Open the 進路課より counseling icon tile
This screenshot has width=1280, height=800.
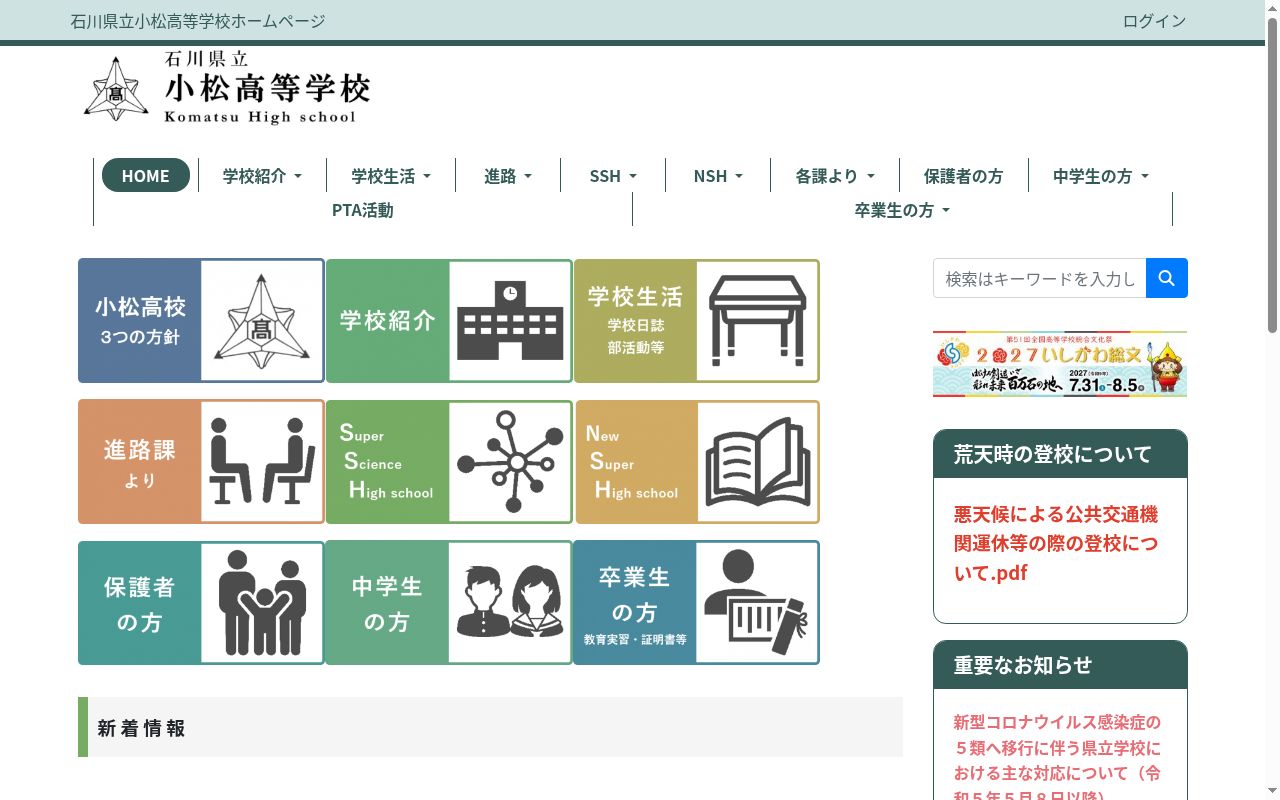click(x=201, y=462)
